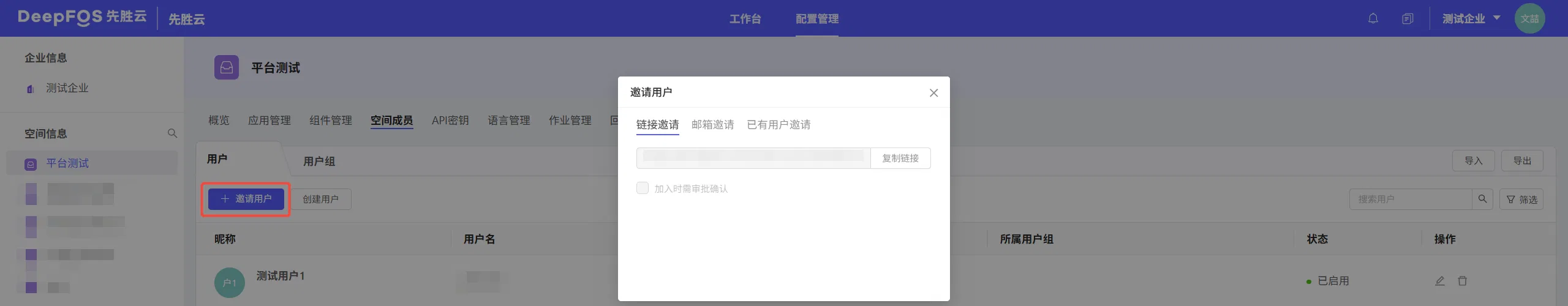Open the 配置管理 menu
The image size is (1568, 306).
817,19
